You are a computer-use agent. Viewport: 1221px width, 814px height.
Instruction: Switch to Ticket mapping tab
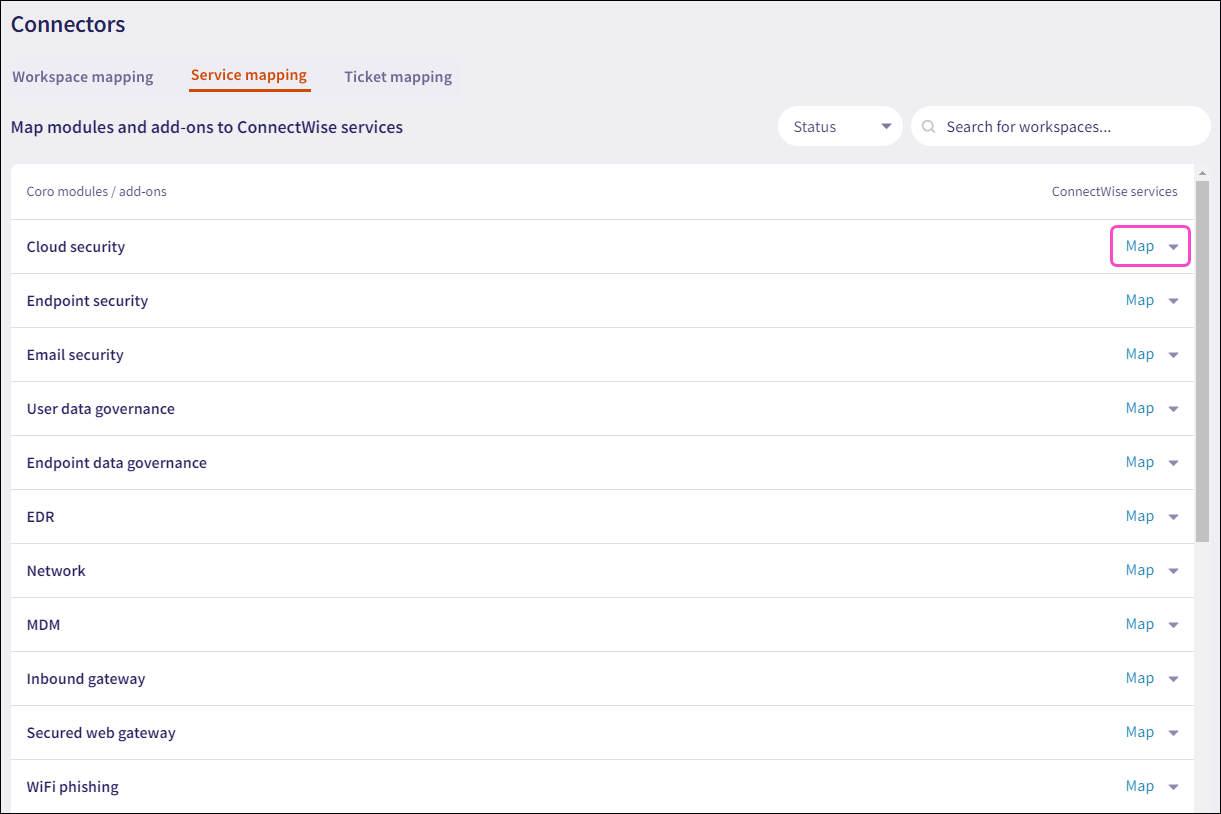point(398,77)
